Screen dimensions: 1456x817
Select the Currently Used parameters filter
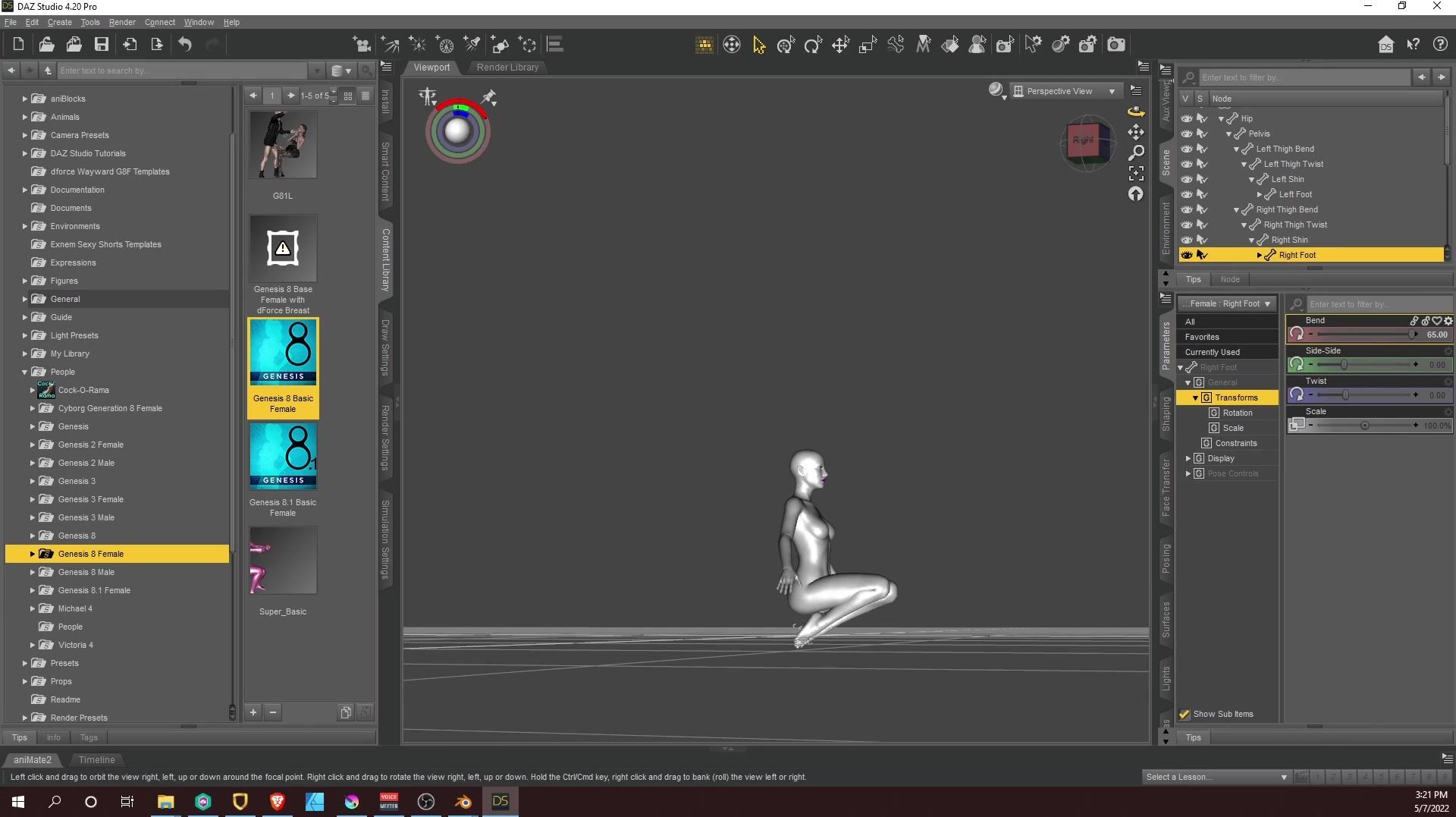click(1212, 352)
